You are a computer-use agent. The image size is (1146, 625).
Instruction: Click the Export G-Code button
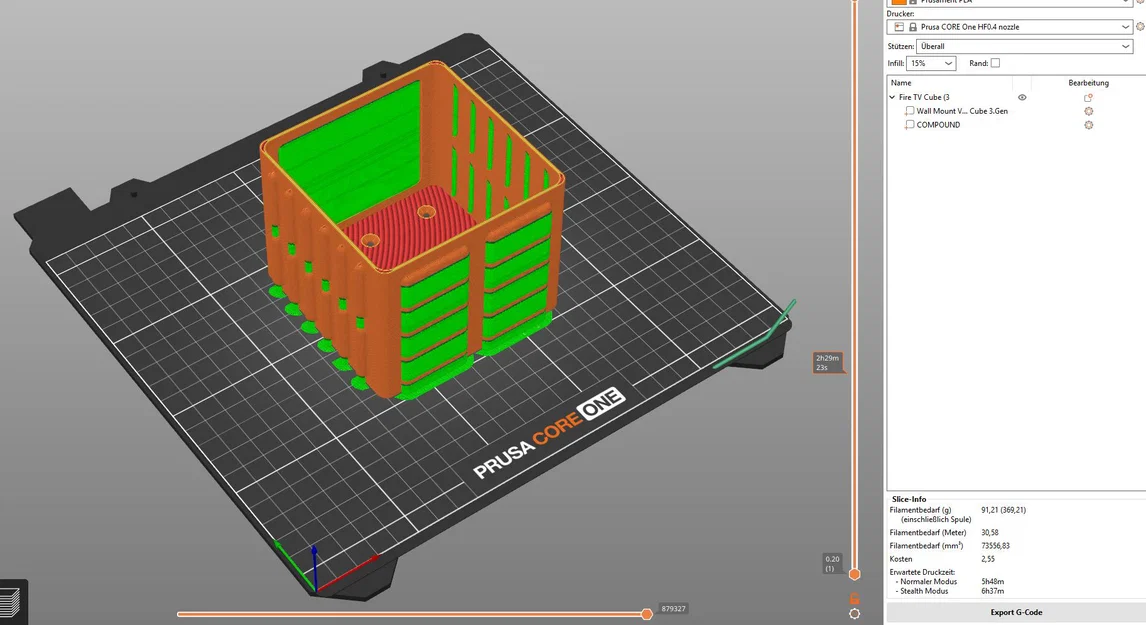pos(1016,613)
